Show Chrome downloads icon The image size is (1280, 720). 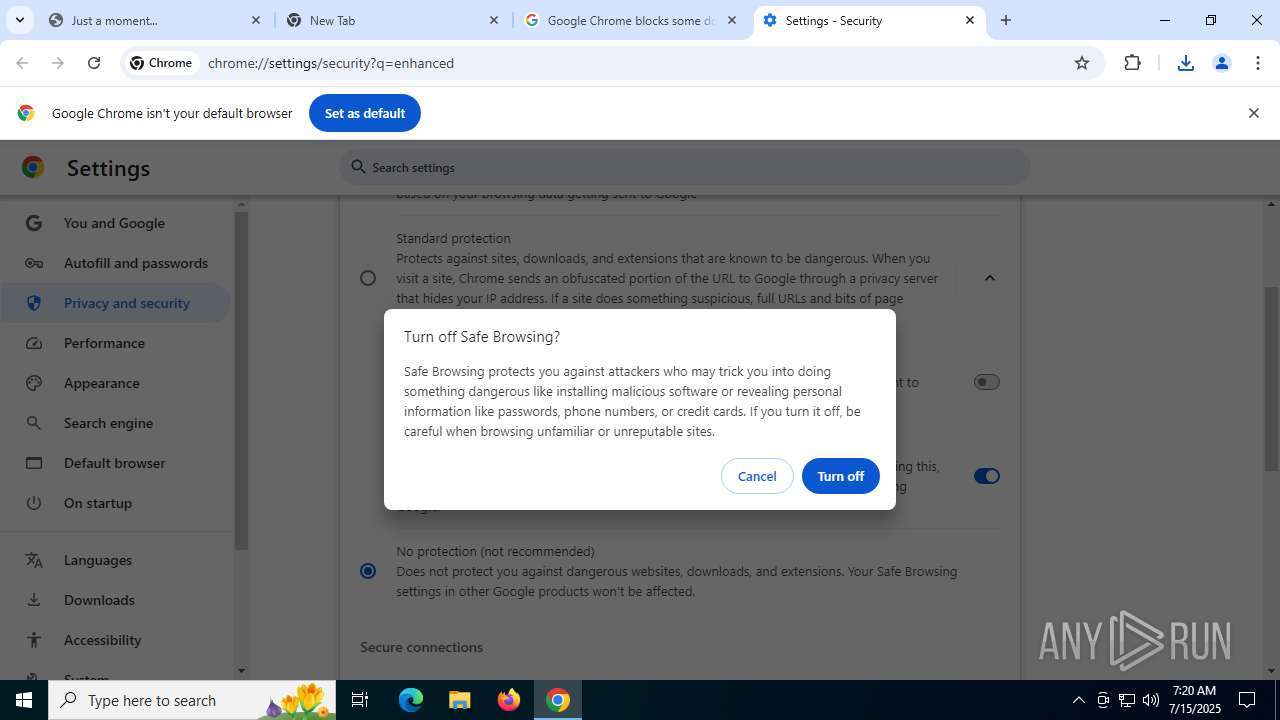(1185, 63)
